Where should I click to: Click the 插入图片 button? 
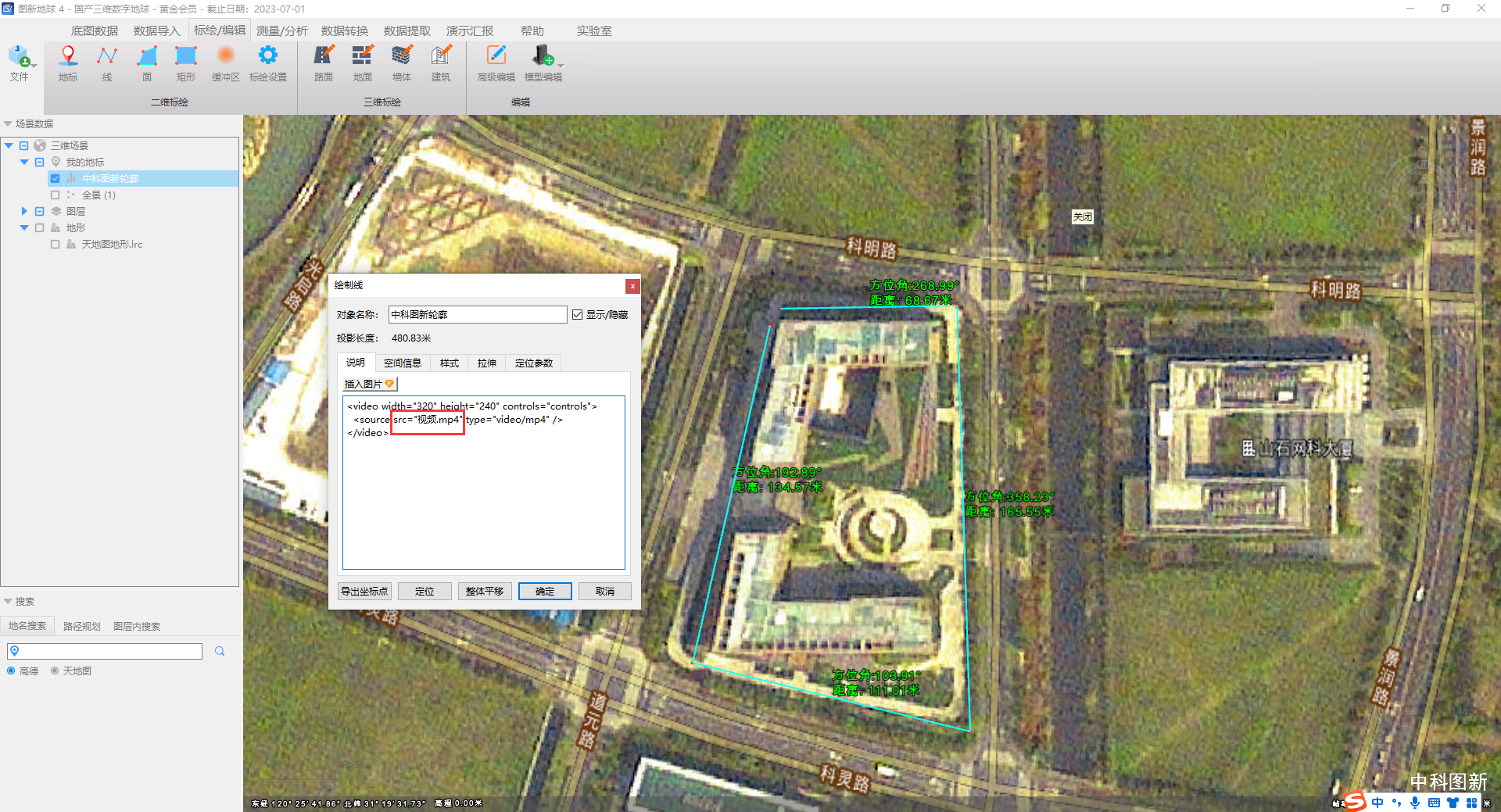(x=370, y=384)
